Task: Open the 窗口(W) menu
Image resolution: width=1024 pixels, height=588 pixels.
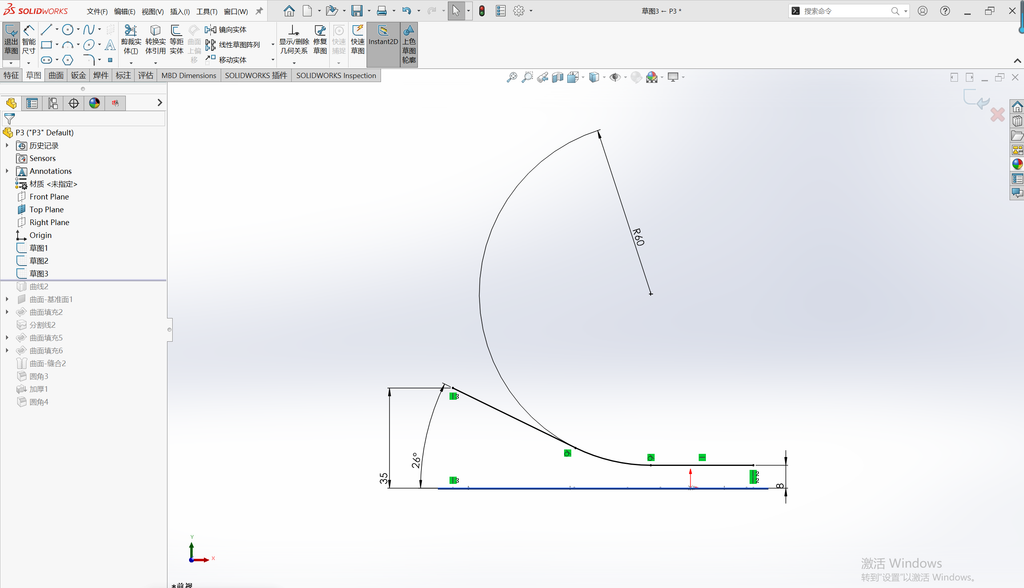Action: tap(236, 12)
